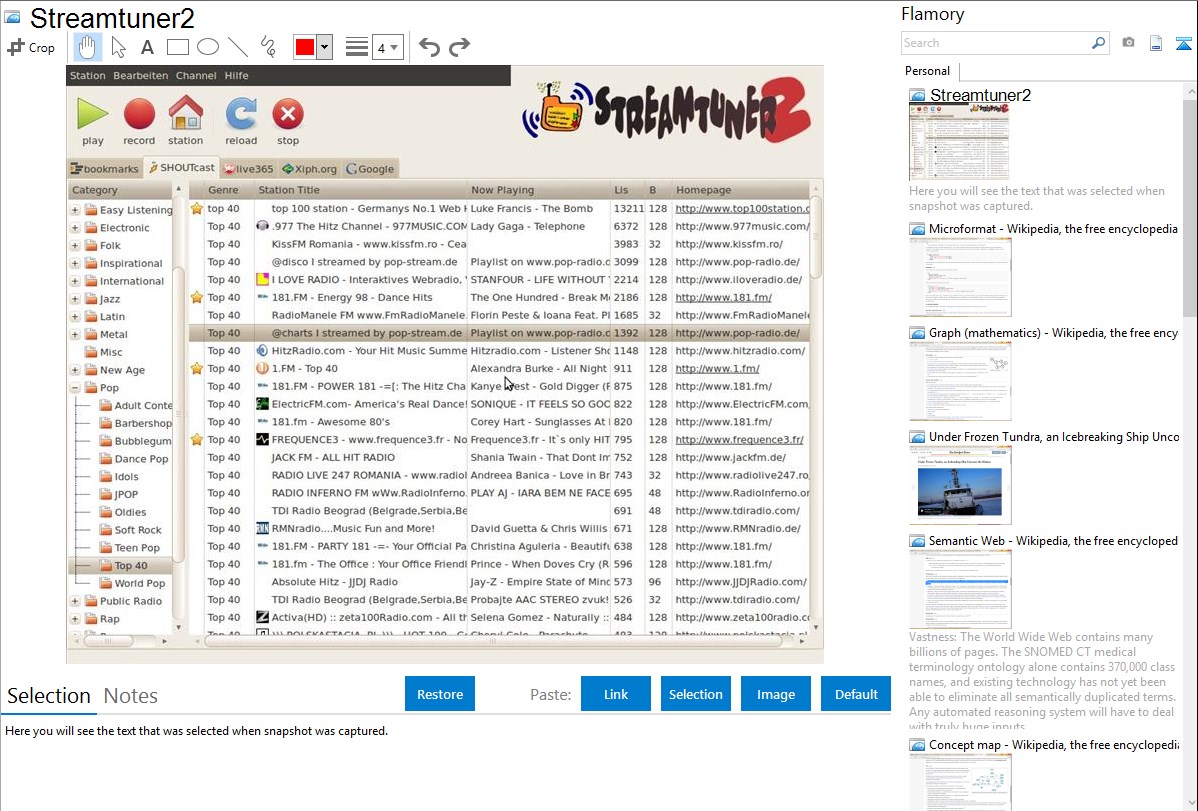This screenshot has width=1198, height=811.
Task: Pick the ellipse shape tool
Action: click(x=208, y=47)
